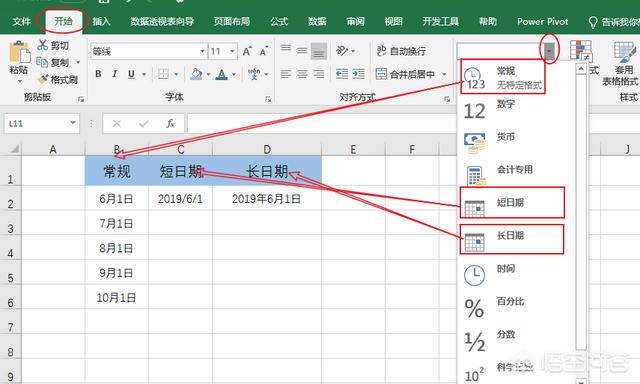The width and height of the screenshot is (640, 384).
Task: Click the Copy icon
Action: [42, 62]
